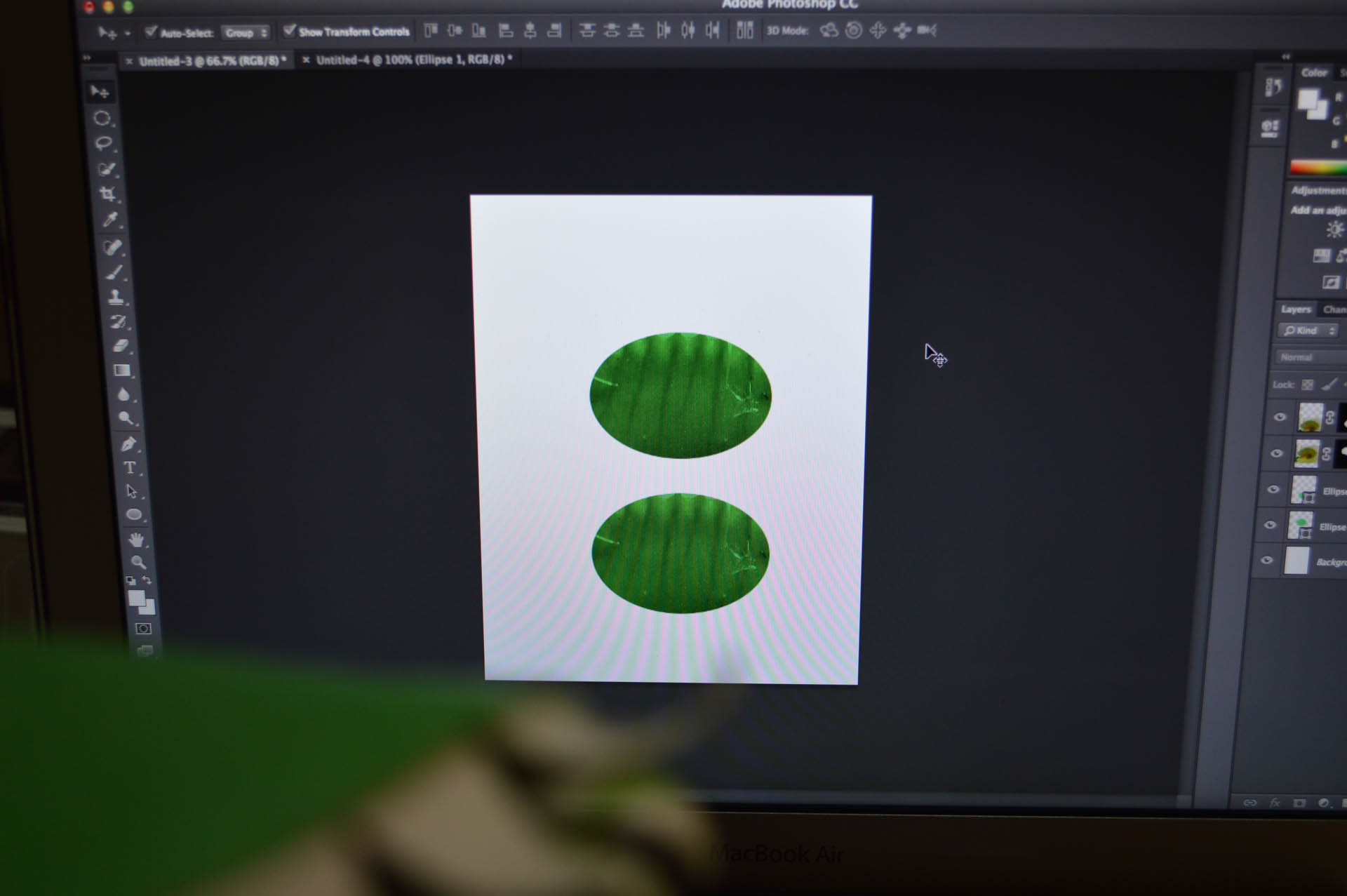Image resolution: width=1347 pixels, height=896 pixels.
Task: Choose 3D Pan mode icon
Action: click(x=878, y=30)
